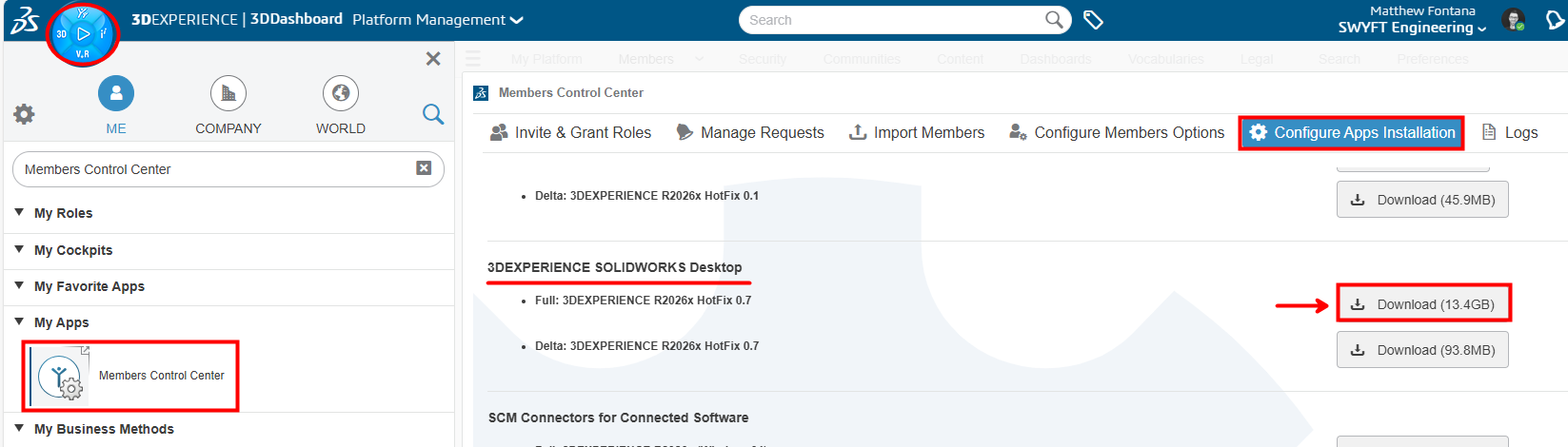The width and height of the screenshot is (1568, 447).
Task: Select the ME profile icon
Action: 116,93
